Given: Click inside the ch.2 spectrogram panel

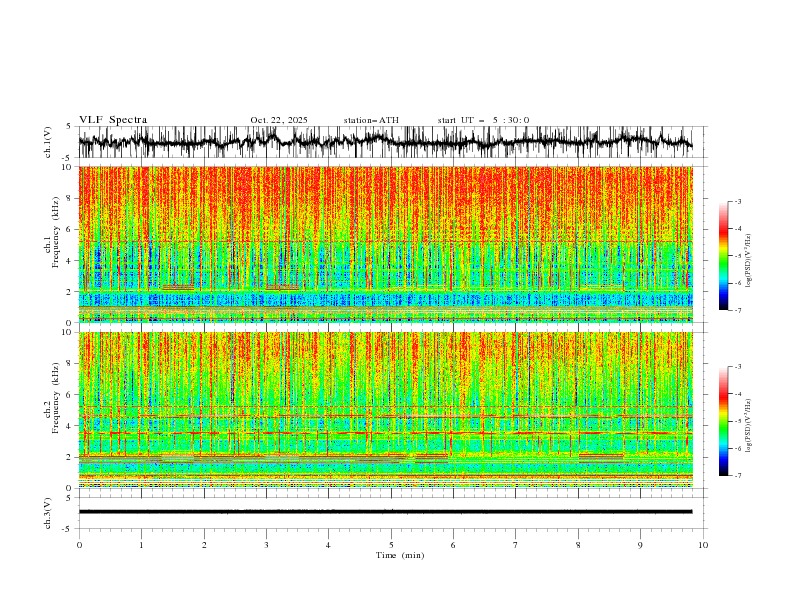Looking at the screenshot, I should (x=386, y=410).
